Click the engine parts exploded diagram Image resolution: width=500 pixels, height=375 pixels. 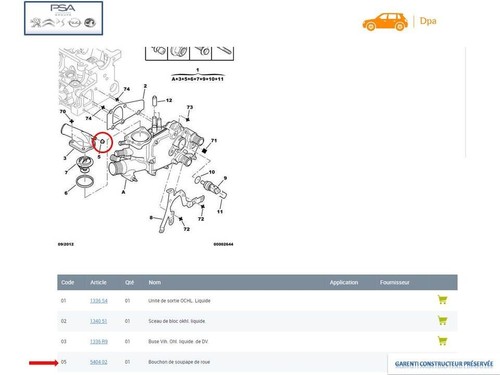(x=146, y=147)
